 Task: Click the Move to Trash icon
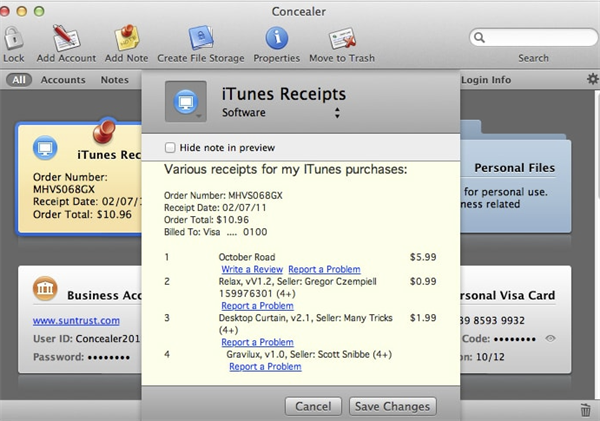342,38
